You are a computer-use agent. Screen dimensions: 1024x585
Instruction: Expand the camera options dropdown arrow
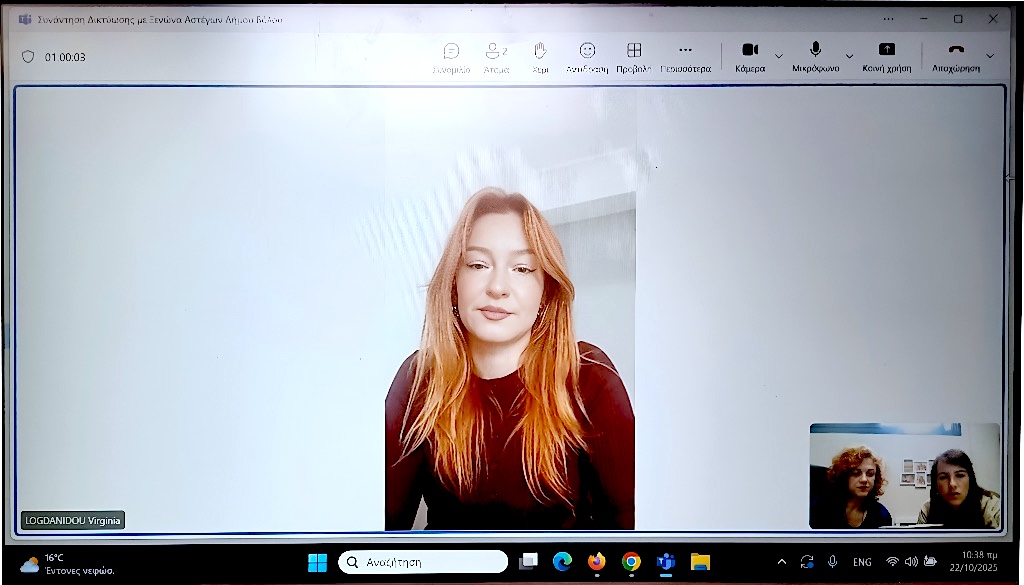pos(779,56)
